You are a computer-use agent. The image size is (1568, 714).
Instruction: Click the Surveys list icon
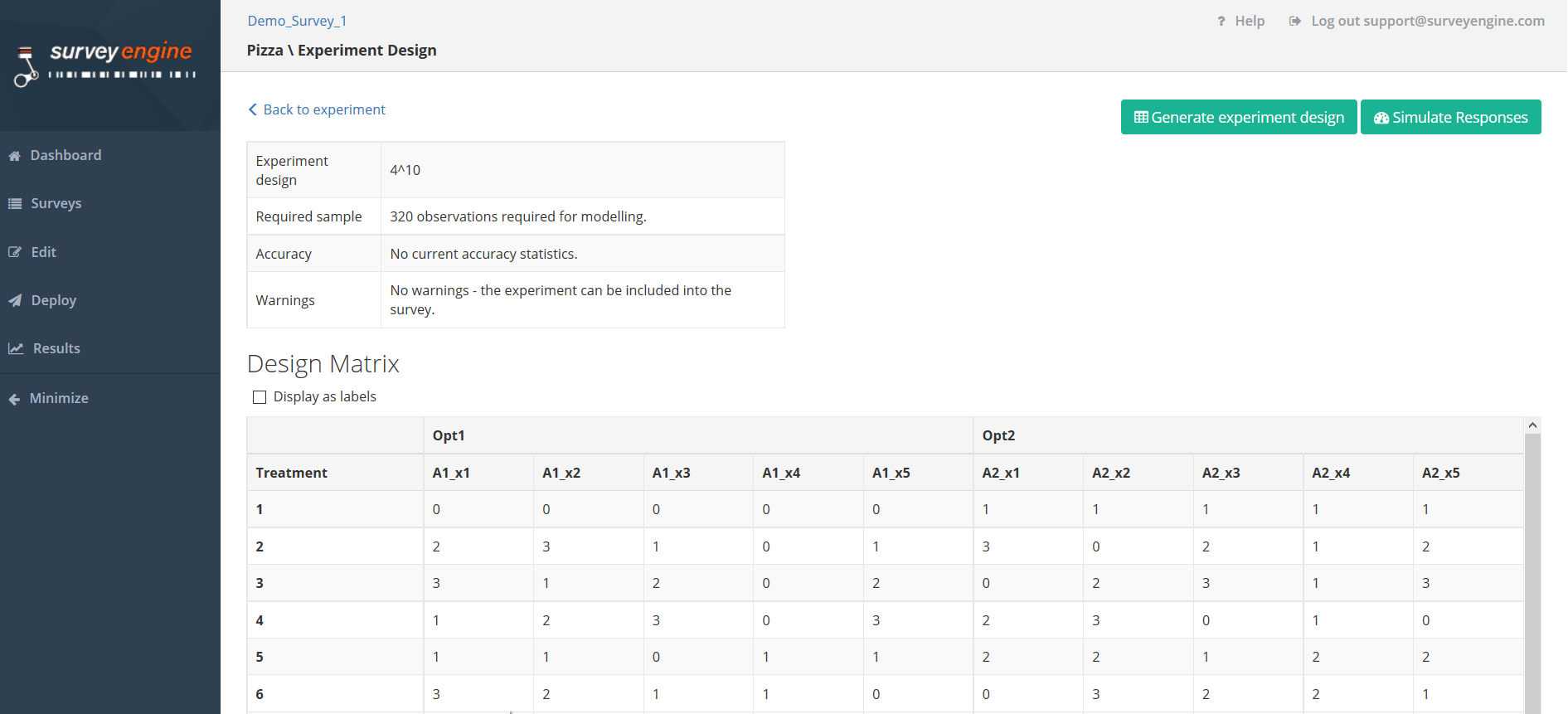coord(15,204)
